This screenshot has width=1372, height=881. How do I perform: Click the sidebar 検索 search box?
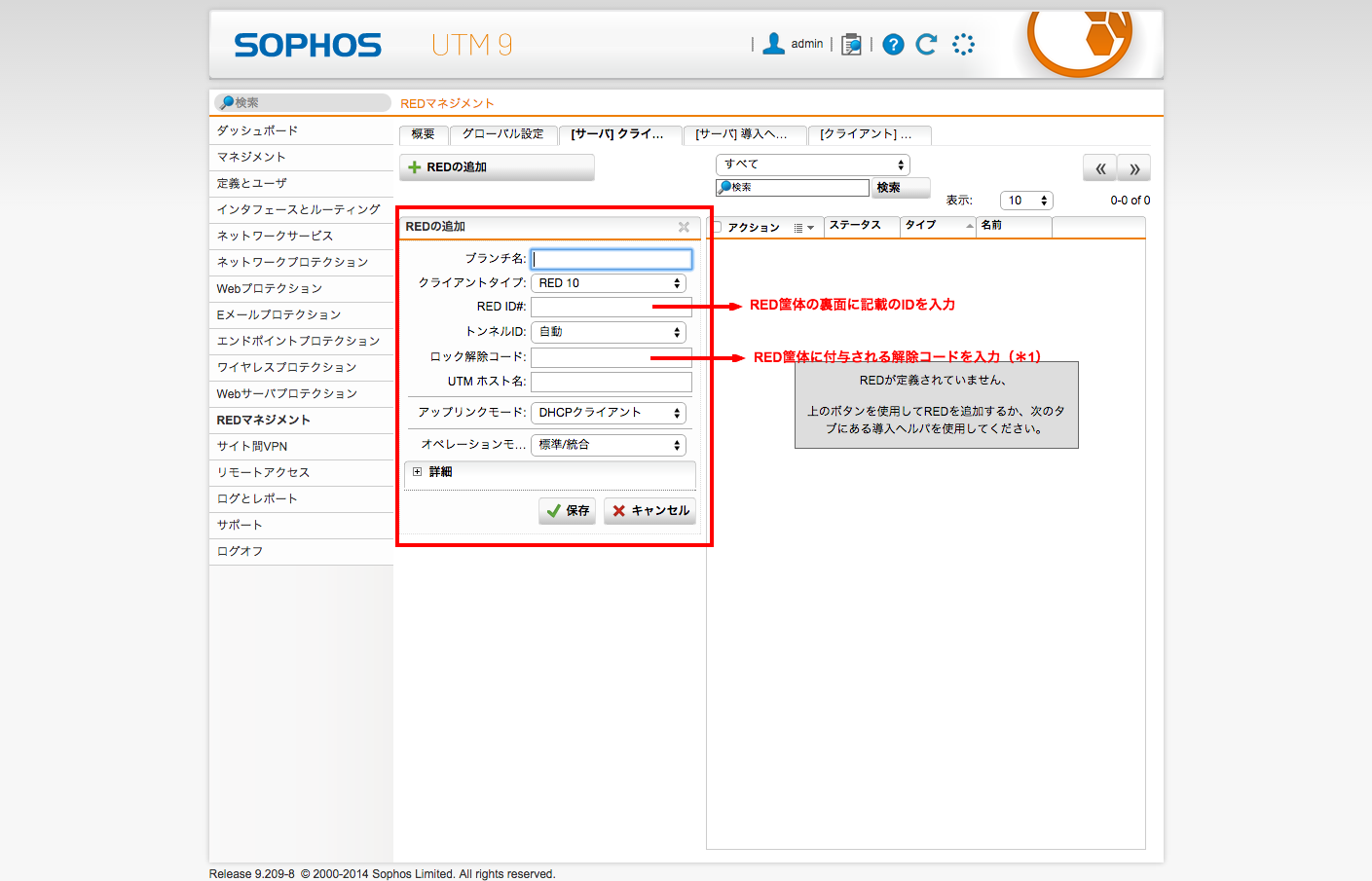(302, 102)
